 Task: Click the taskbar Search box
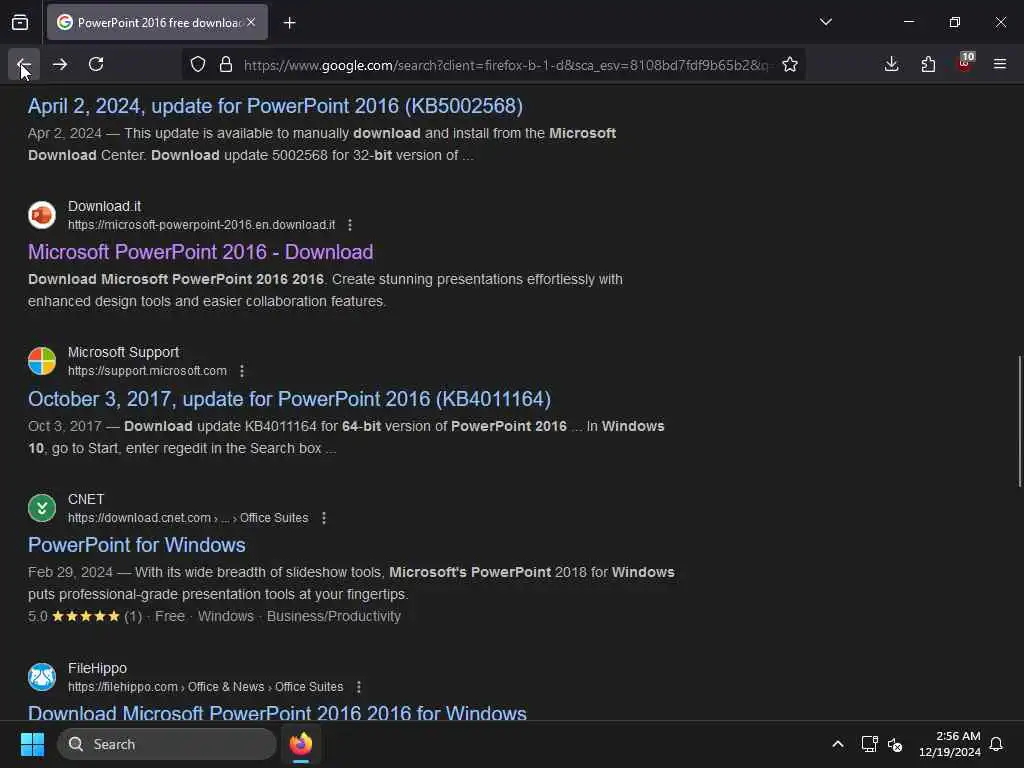pos(167,744)
